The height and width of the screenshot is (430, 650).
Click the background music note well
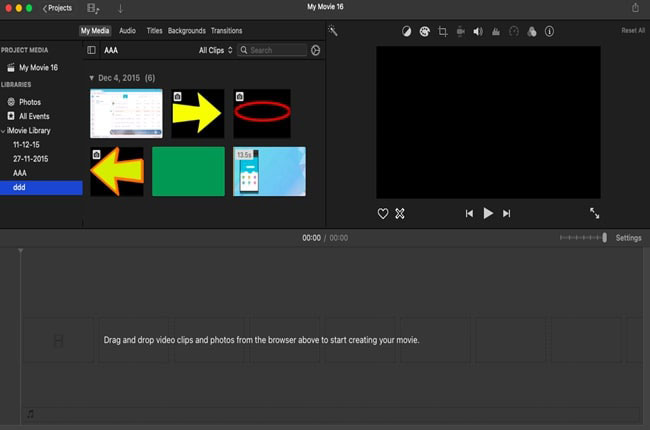click(x=31, y=414)
